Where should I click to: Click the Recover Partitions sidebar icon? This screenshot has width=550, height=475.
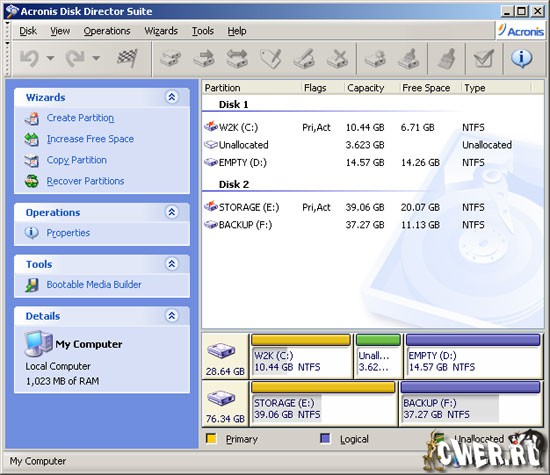click(x=32, y=181)
